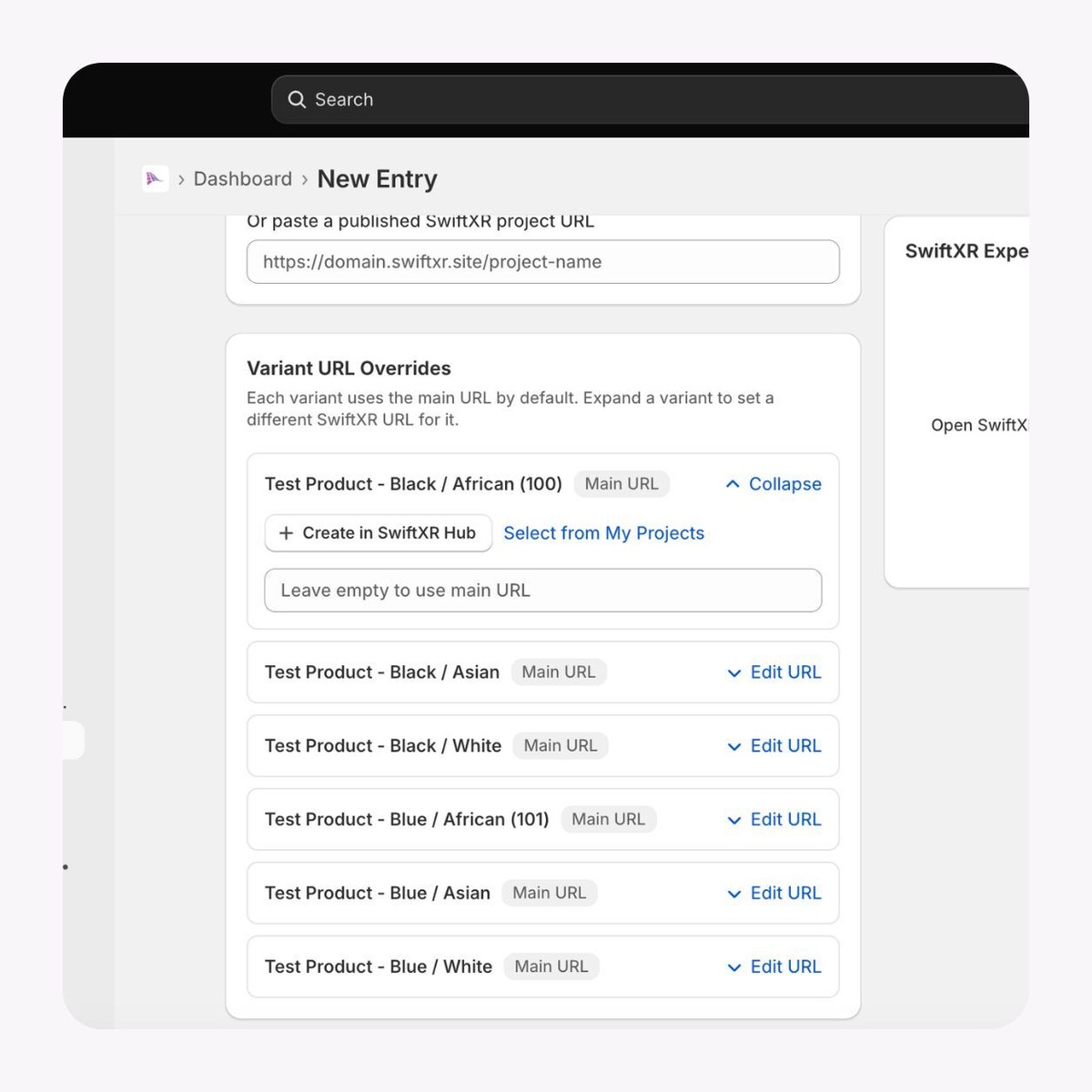The width and height of the screenshot is (1092, 1092).
Task: Open Select from My Projects link
Action: click(x=604, y=533)
